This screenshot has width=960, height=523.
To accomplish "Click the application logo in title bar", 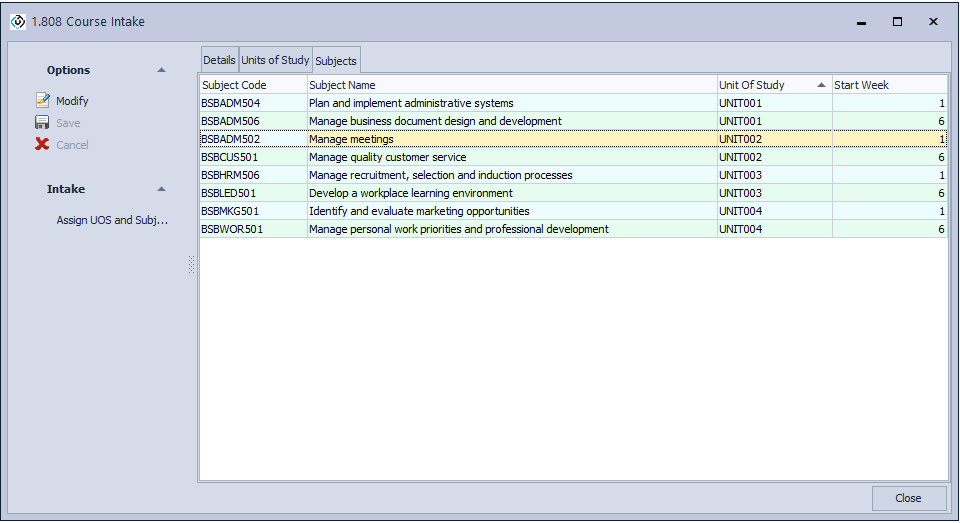I will pyautogui.click(x=18, y=21).
